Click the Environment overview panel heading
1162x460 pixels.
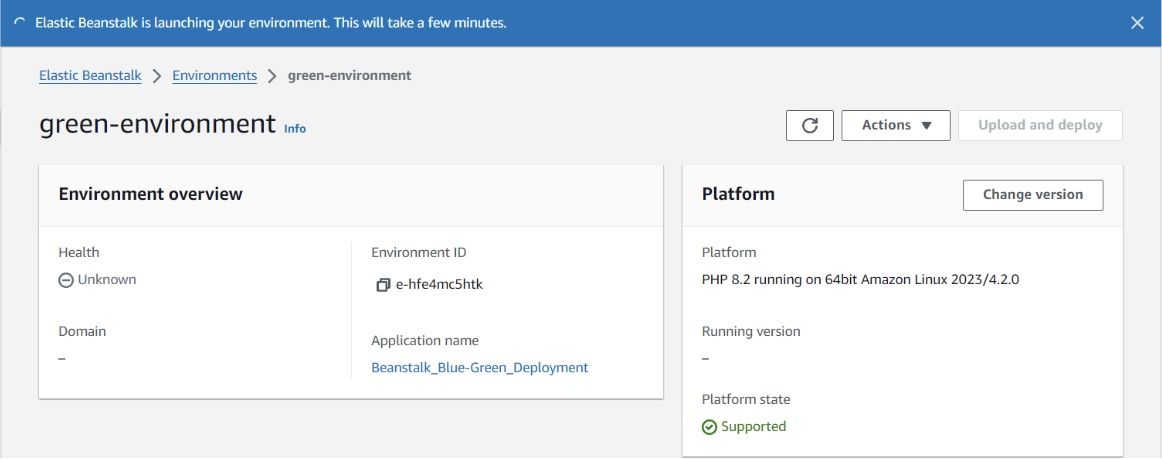click(150, 194)
